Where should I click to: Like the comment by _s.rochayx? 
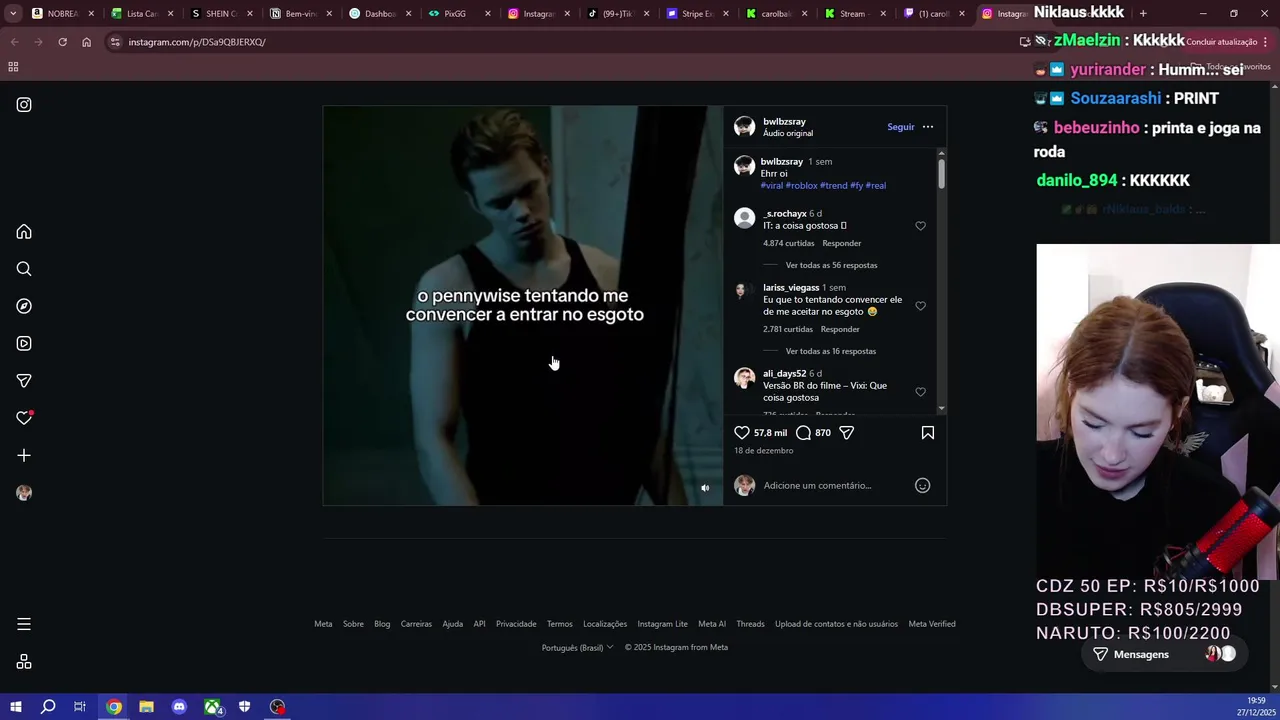click(x=920, y=226)
